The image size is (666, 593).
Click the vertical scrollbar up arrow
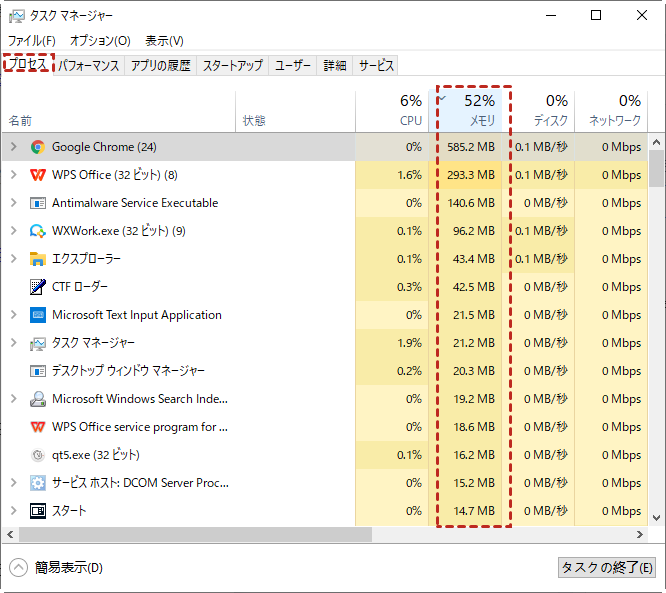657,142
